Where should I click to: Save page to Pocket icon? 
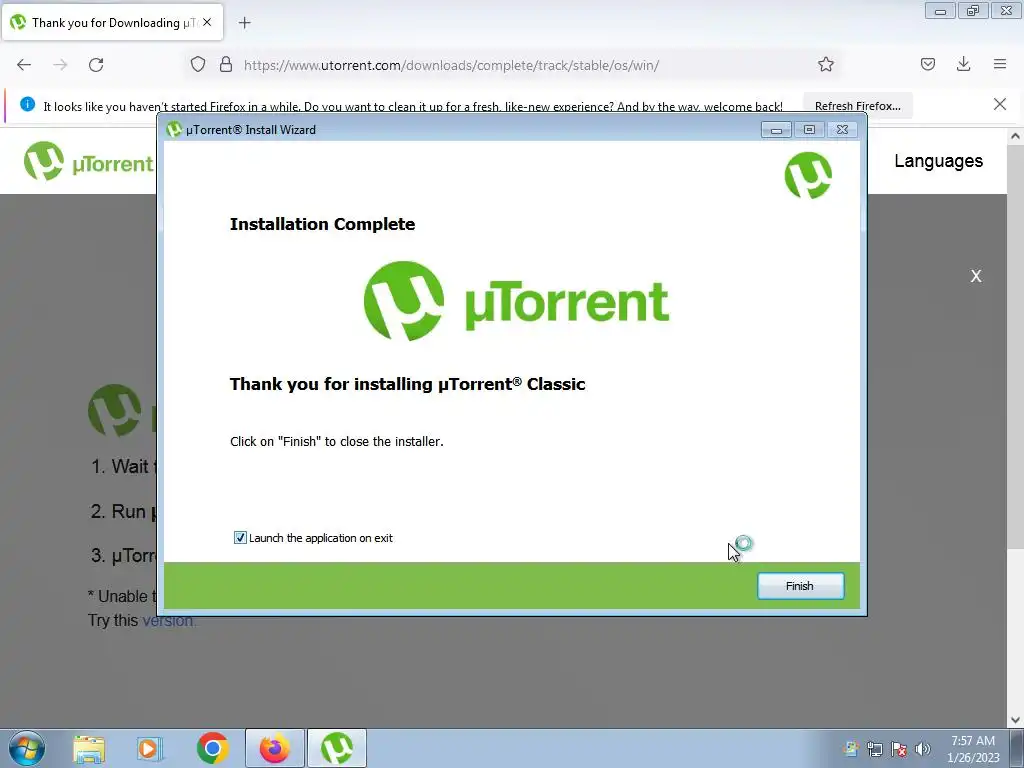(927, 64)
